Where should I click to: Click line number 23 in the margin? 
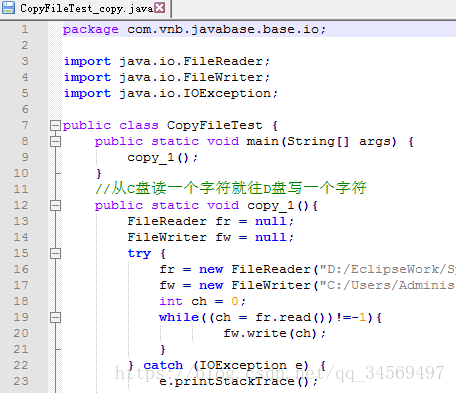[21, 381]
